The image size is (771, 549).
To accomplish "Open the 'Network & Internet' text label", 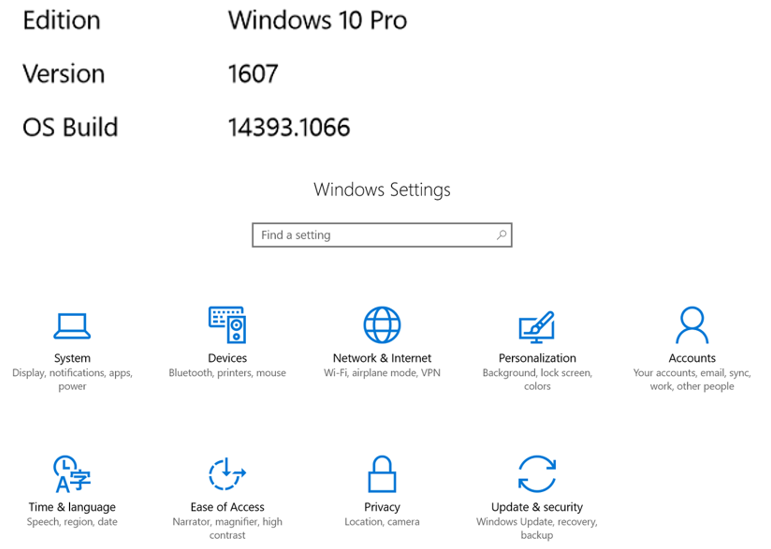I will 382,358.
